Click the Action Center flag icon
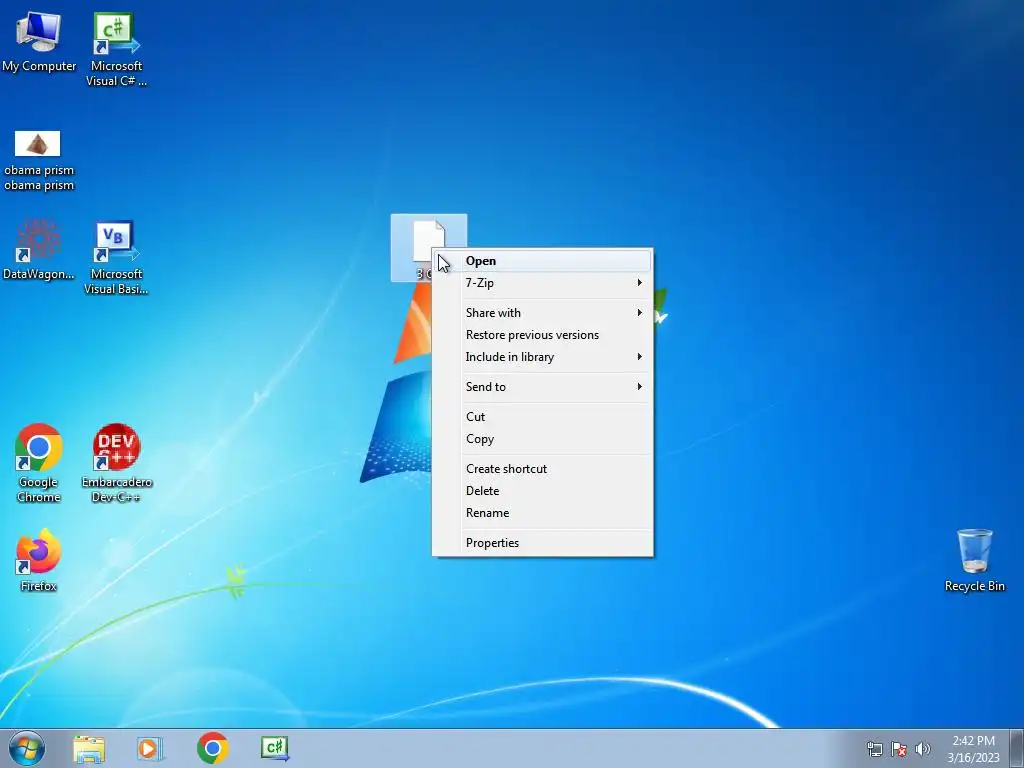The image size is (1024, 768). (x=899, y=749)
